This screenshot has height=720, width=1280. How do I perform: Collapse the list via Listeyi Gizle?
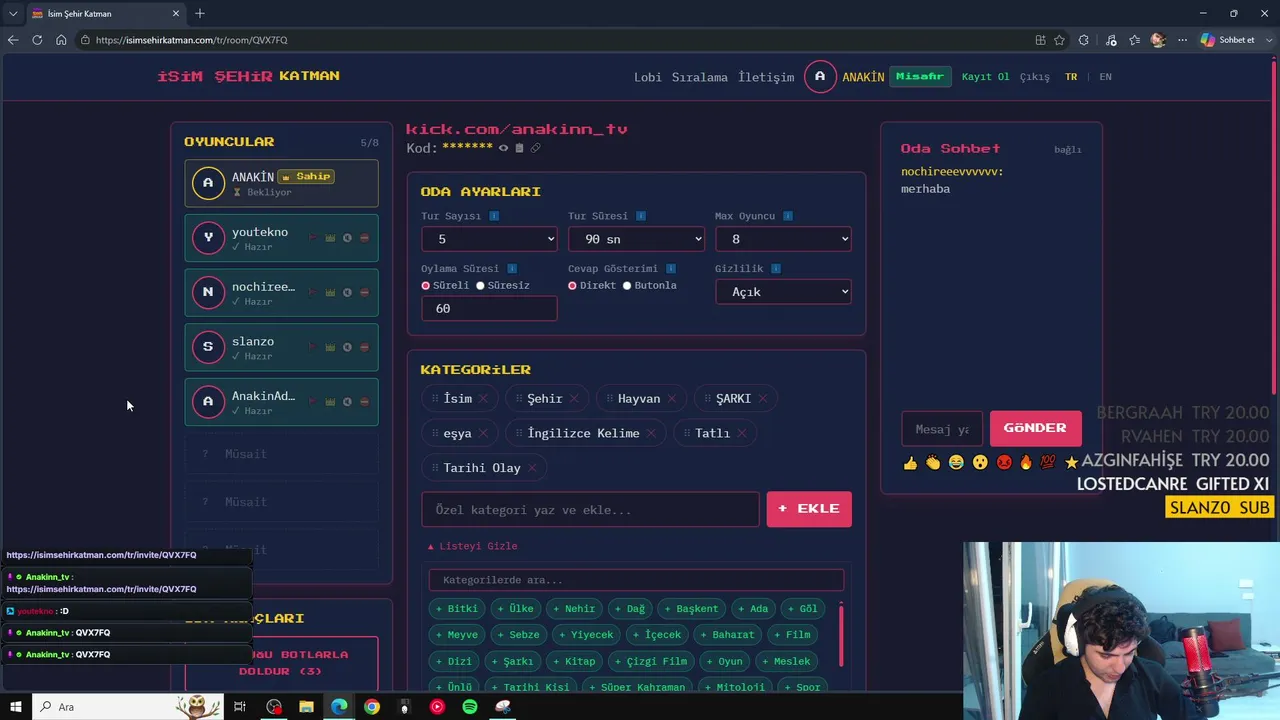pos(473,546)
